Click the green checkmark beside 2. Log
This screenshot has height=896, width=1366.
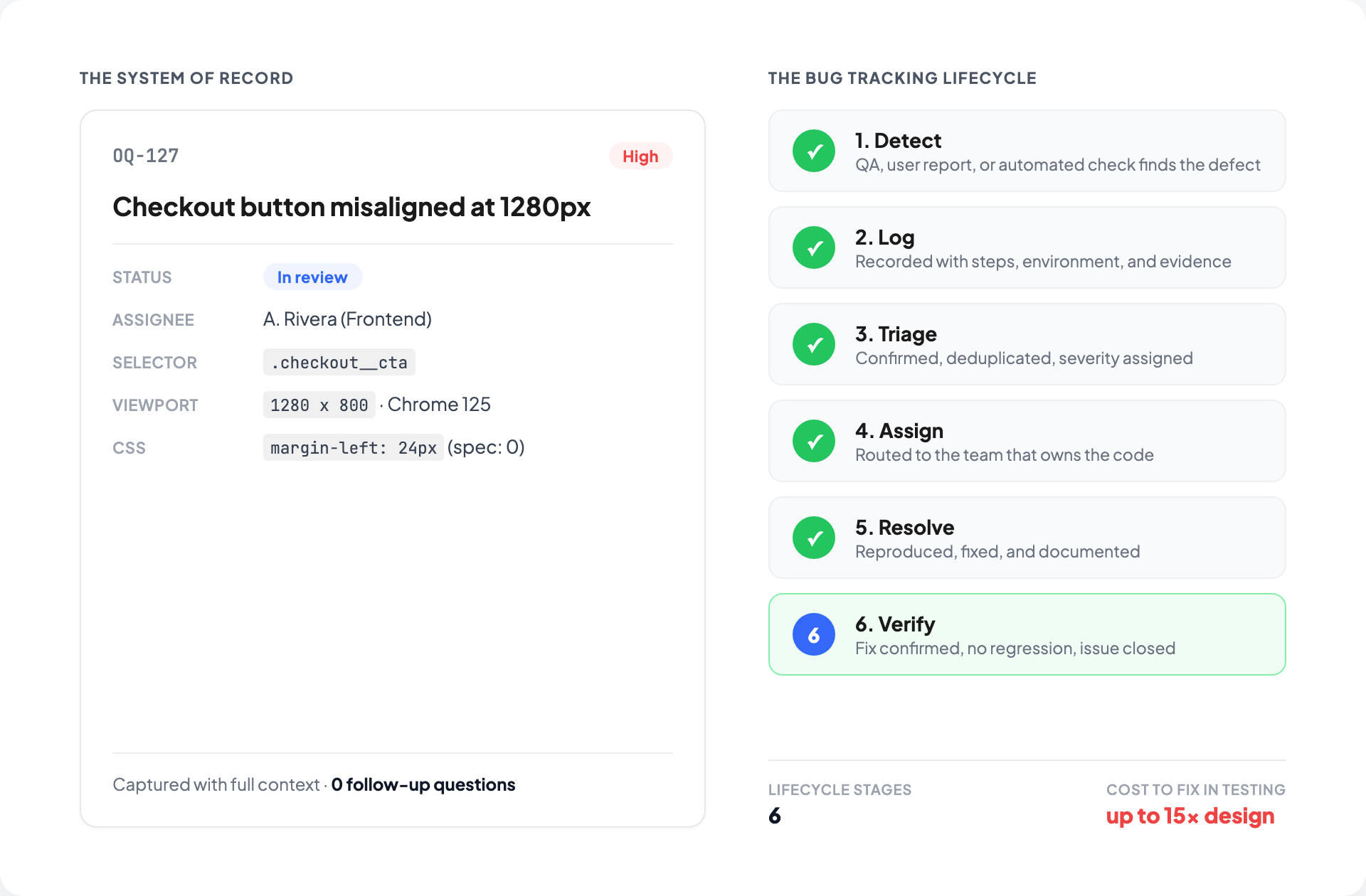814,247
